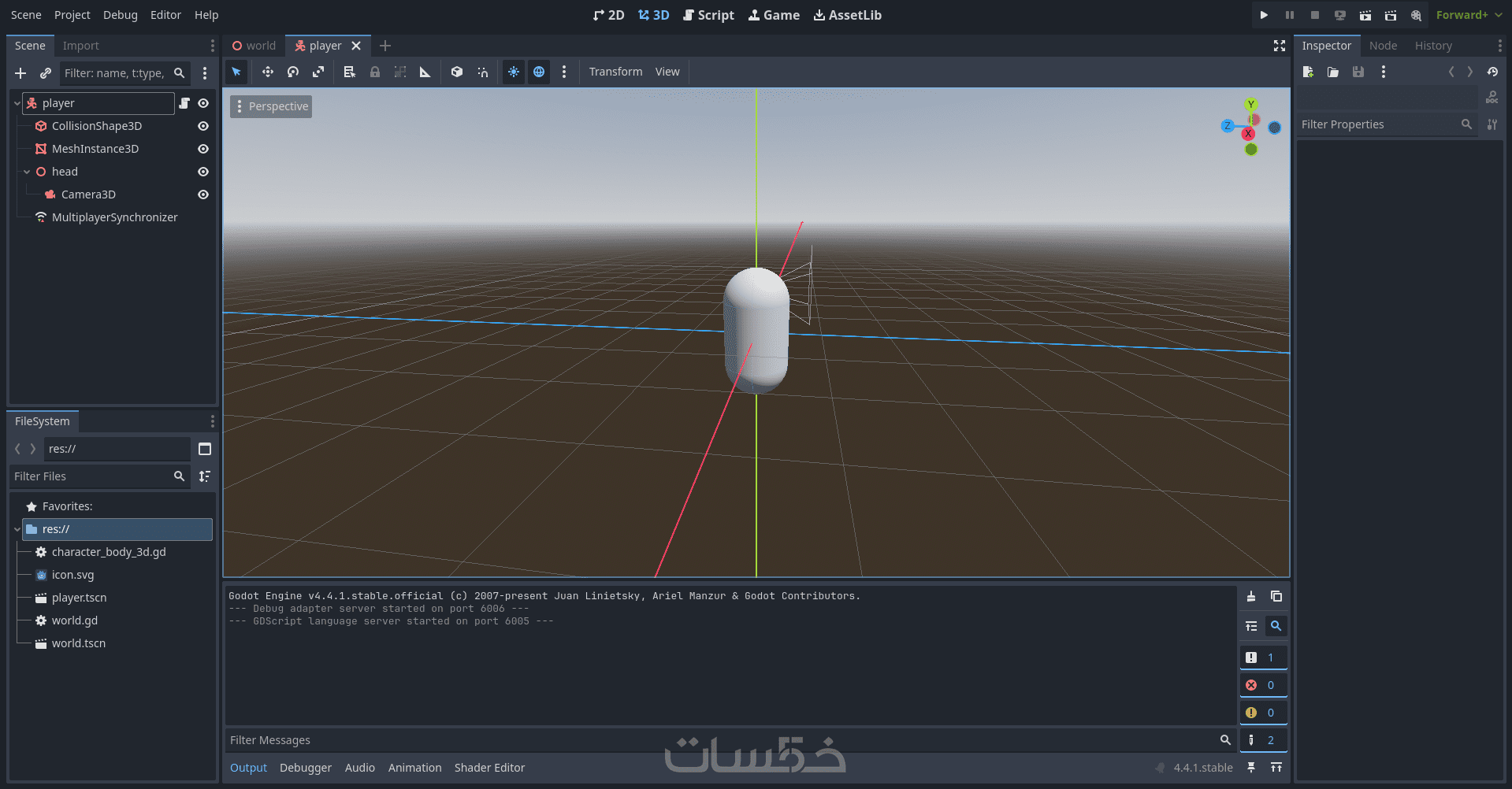Switch to the 2D workspace
The image size is (1512, 789).
click(609, 15)
